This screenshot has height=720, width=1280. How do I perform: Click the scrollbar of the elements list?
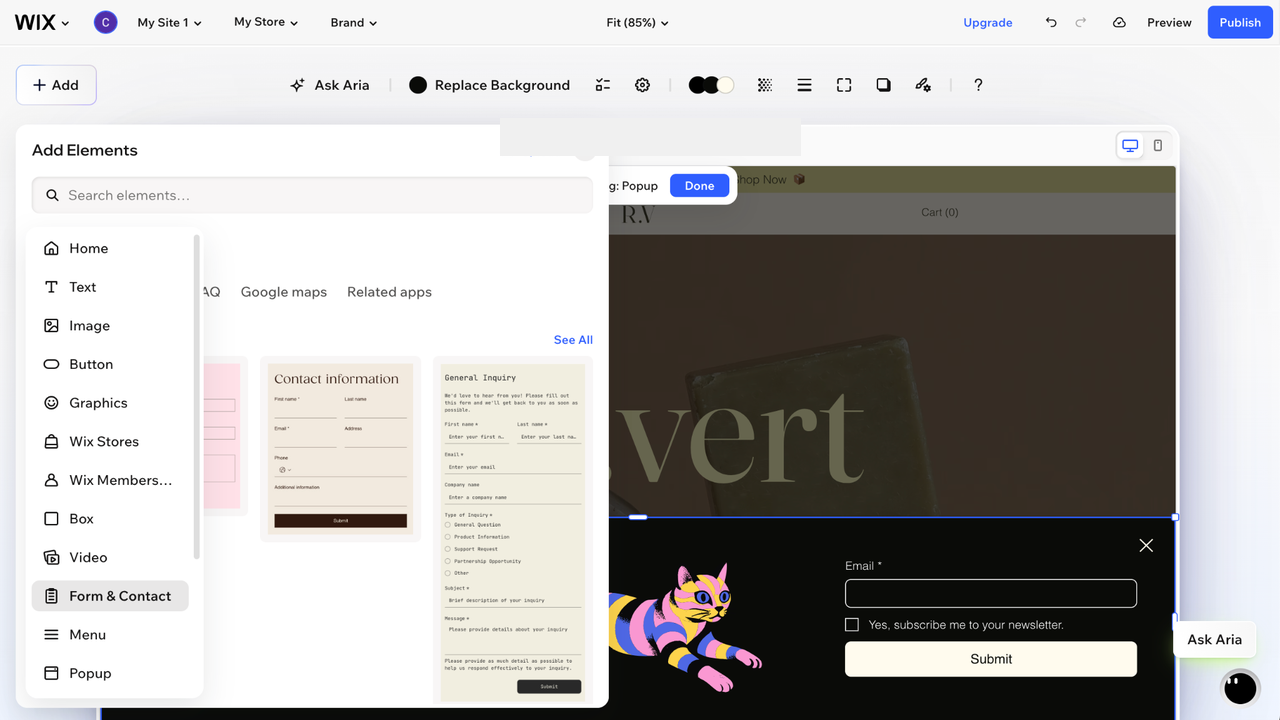197,397
